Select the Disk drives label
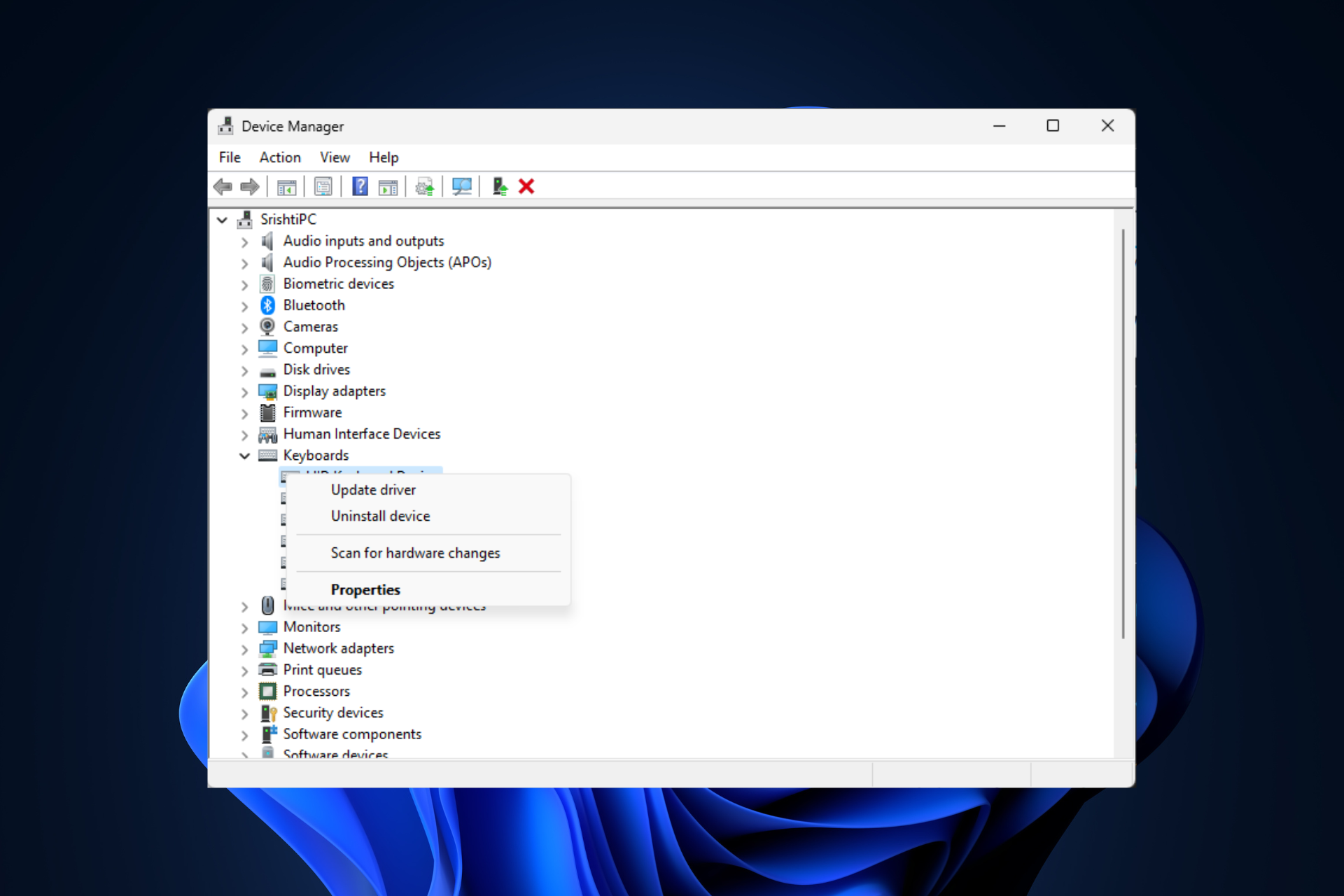Screen dimensions: 1344x896 point(316,370)
